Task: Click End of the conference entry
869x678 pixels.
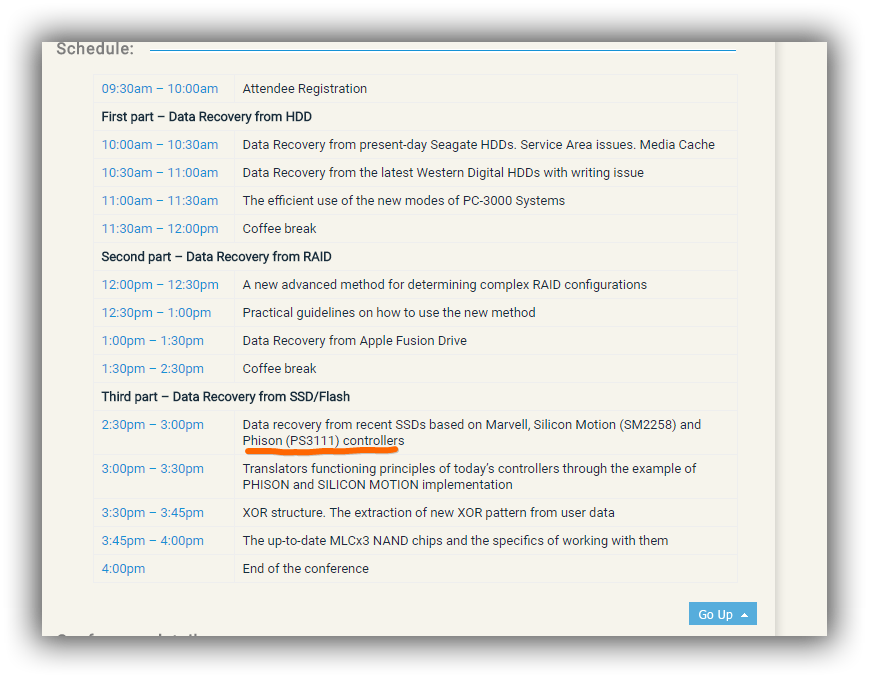Action: pos(305,569)
